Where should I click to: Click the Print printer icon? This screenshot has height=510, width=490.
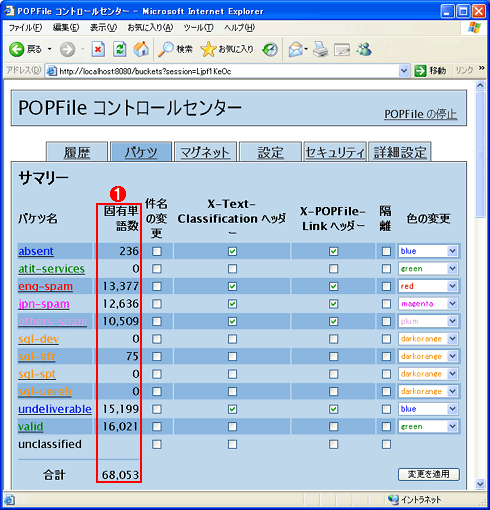pos(320,49)
